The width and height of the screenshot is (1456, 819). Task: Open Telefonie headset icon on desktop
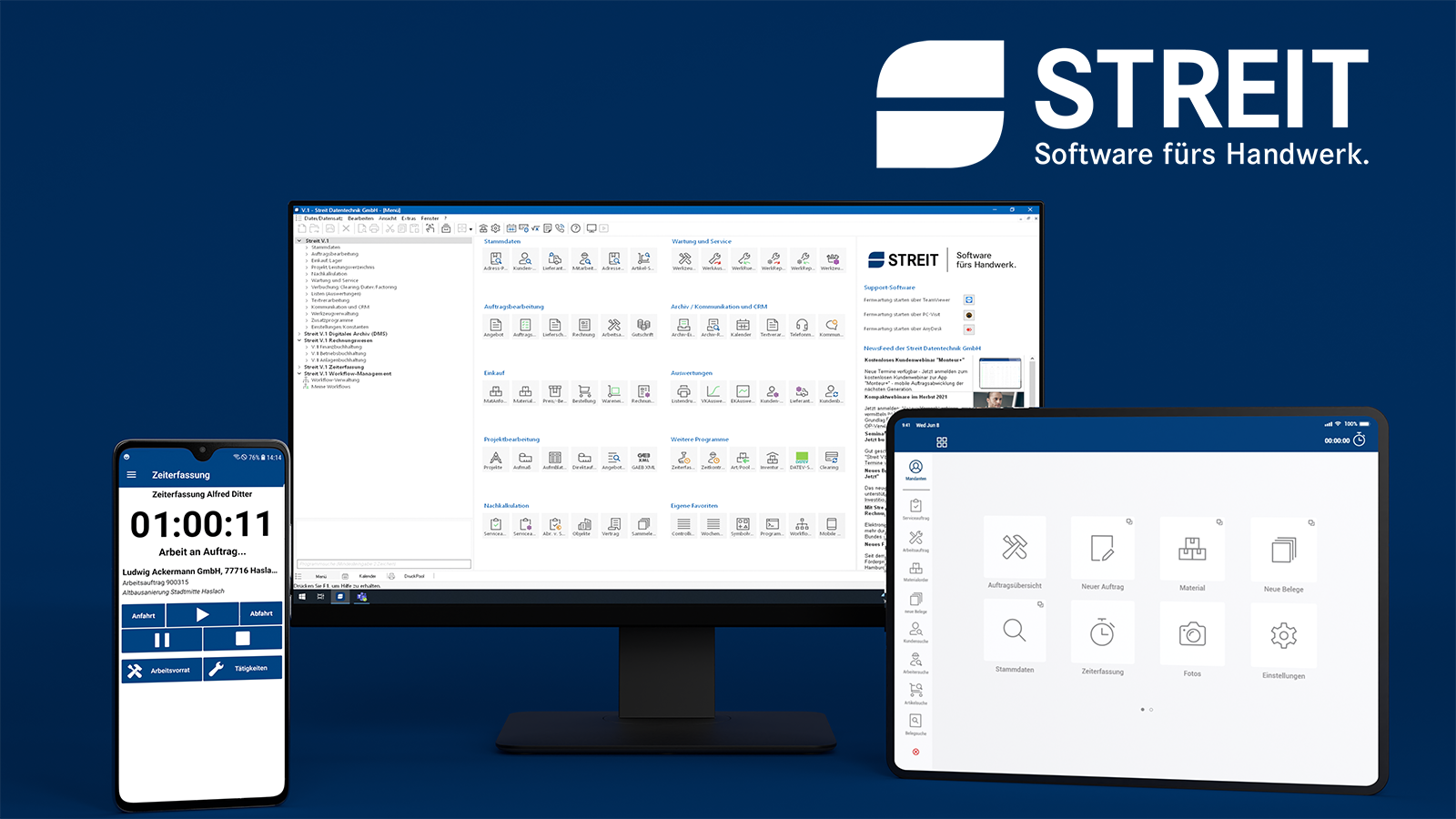802,325
